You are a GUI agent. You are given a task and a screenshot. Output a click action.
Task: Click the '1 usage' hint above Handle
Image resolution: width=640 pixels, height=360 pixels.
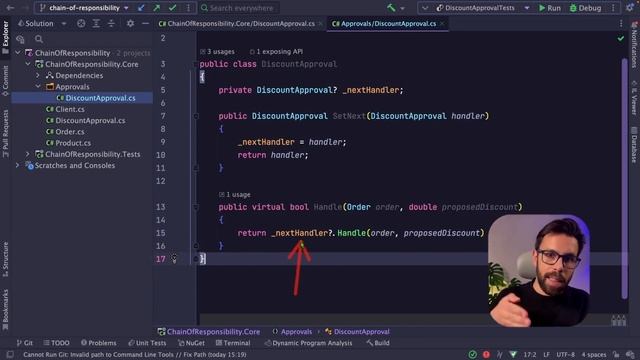coord(235,195)
